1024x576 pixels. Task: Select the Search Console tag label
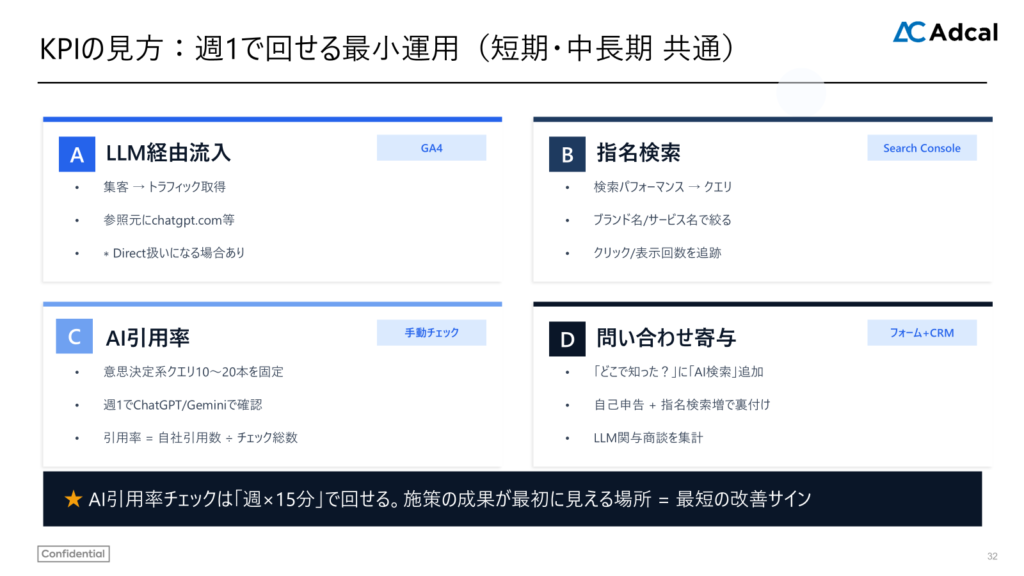coord(921,148)
